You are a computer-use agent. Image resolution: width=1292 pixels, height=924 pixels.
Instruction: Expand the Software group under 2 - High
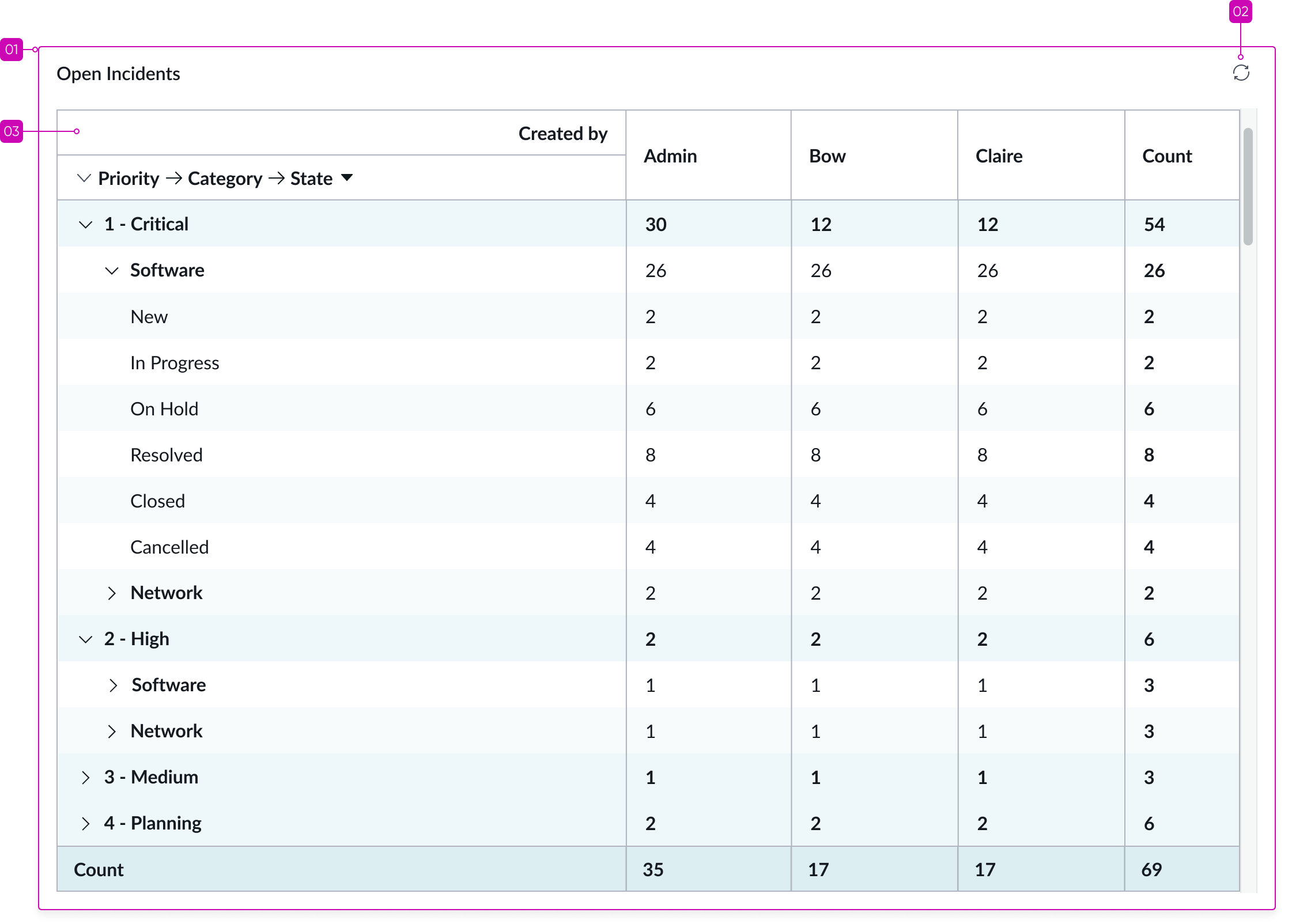pyautogui.click(x=112, y=685)
